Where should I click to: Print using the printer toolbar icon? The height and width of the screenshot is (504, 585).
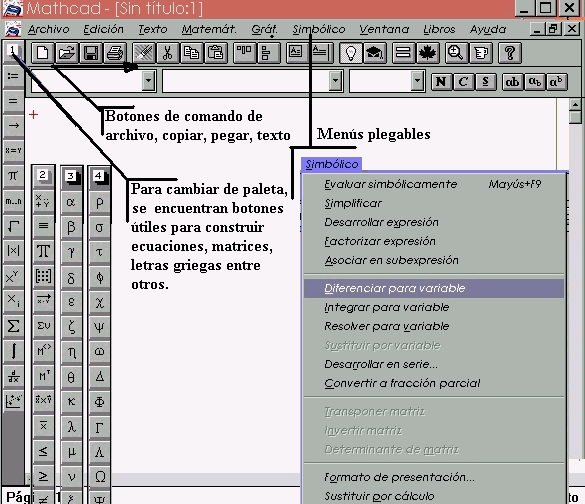click(115, 53)
